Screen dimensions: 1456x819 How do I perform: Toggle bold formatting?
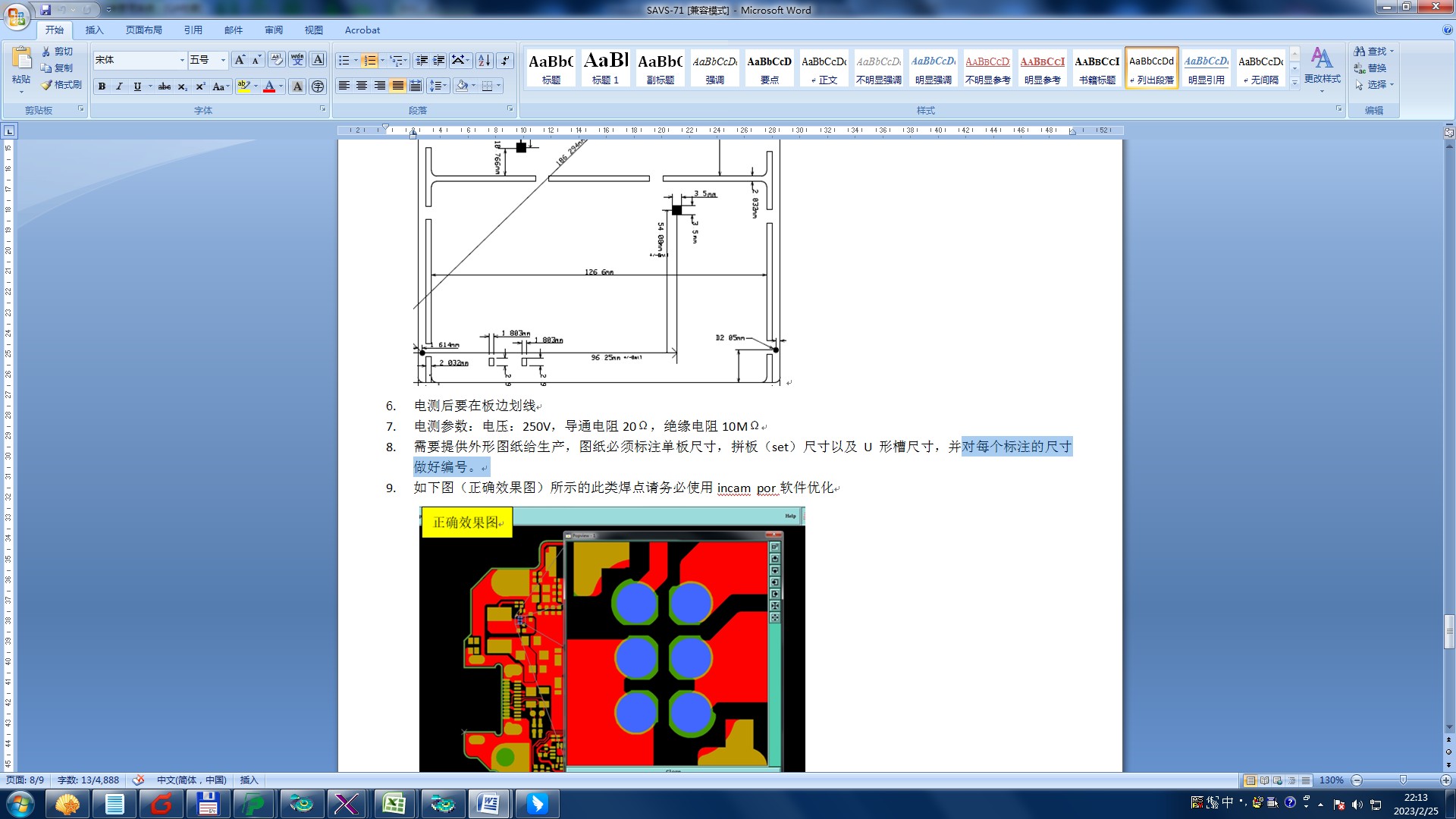click(102, 86)
